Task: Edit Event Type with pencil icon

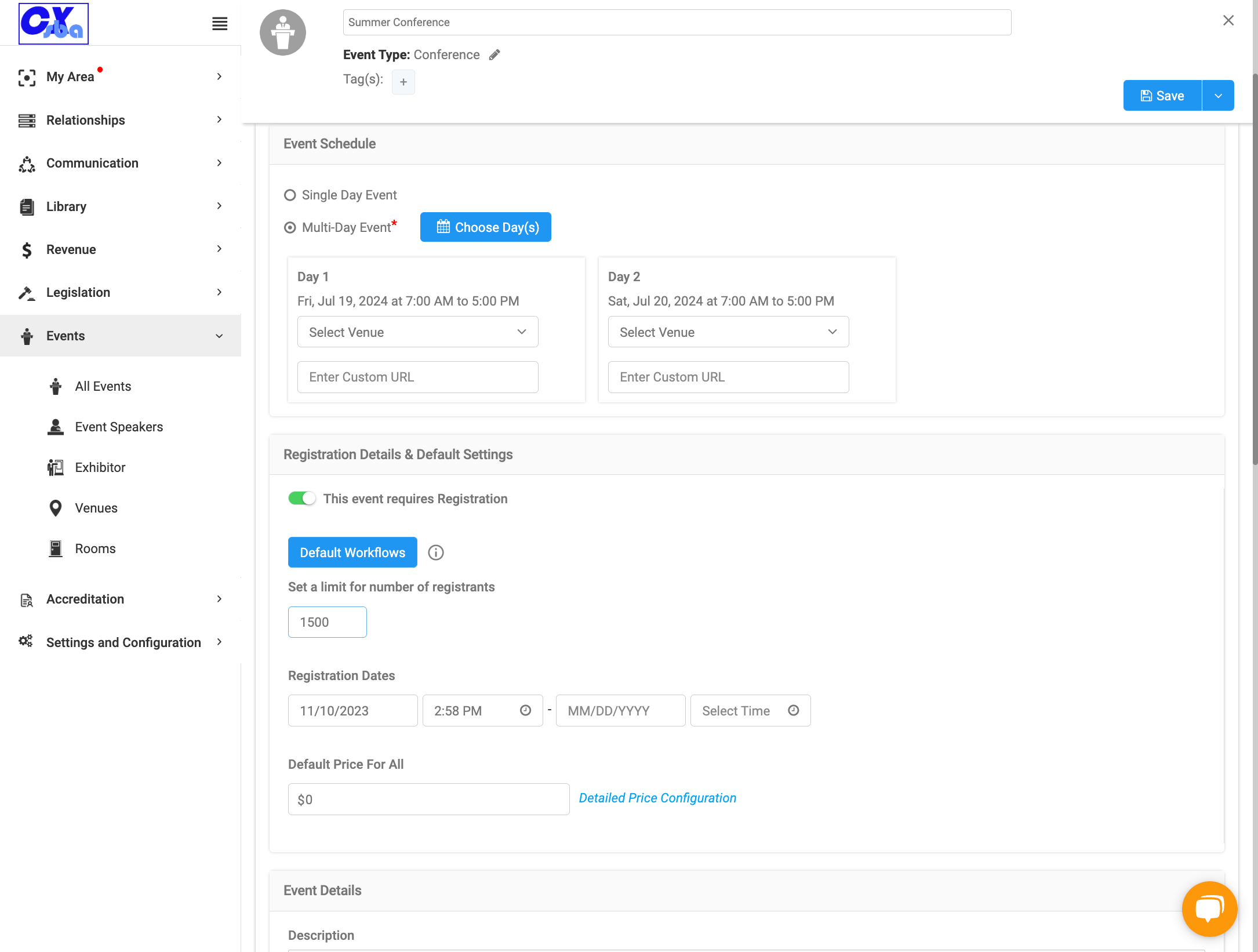Action: [495, 55]
